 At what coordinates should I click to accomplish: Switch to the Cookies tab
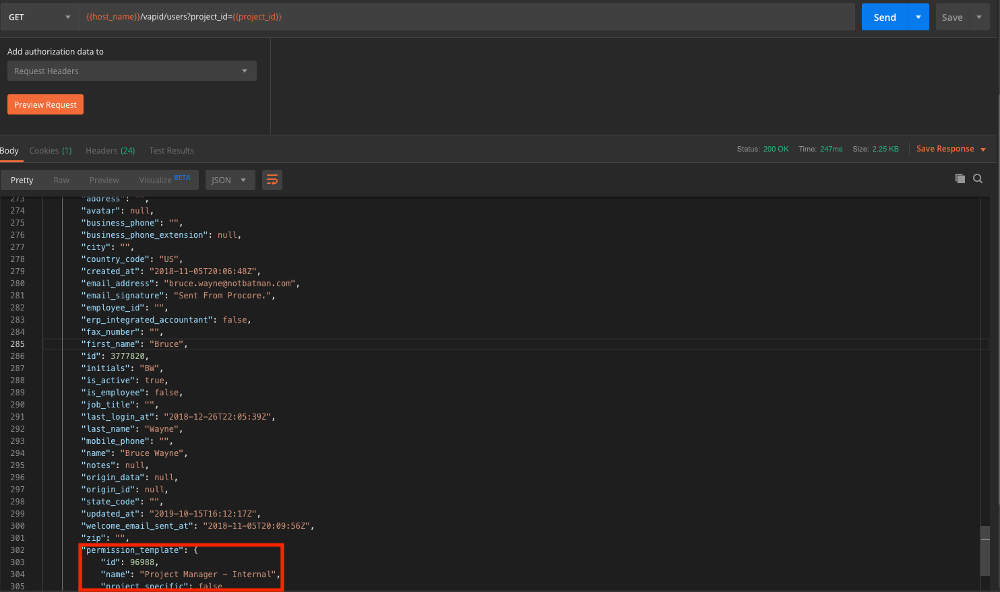pos(50,151)
